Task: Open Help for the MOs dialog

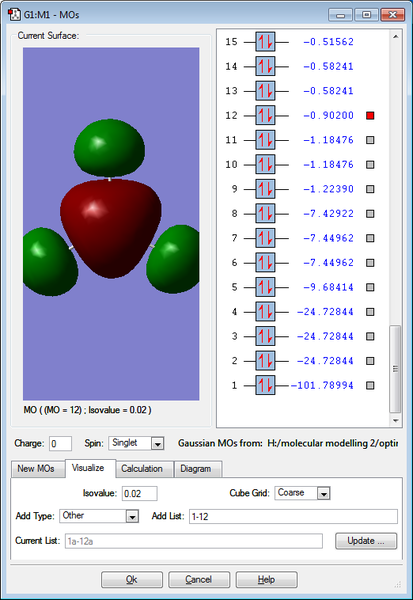Action: click(266, 580)
